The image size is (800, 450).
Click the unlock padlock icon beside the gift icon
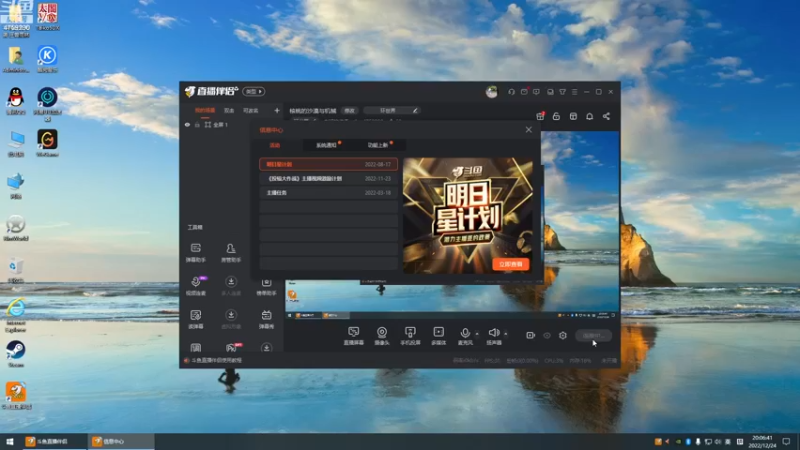556,116
